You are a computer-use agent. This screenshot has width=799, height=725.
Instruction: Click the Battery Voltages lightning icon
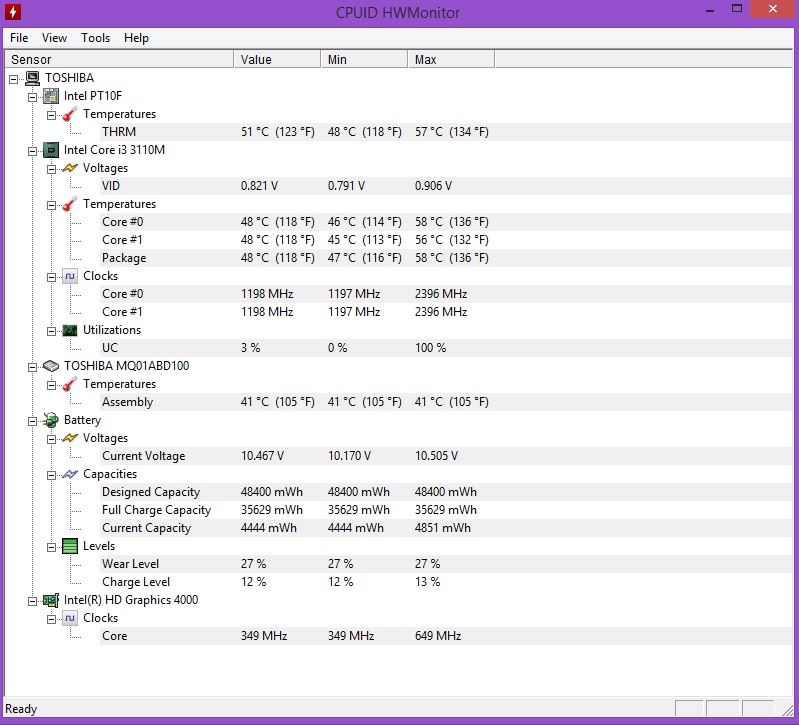click(70, 438)
